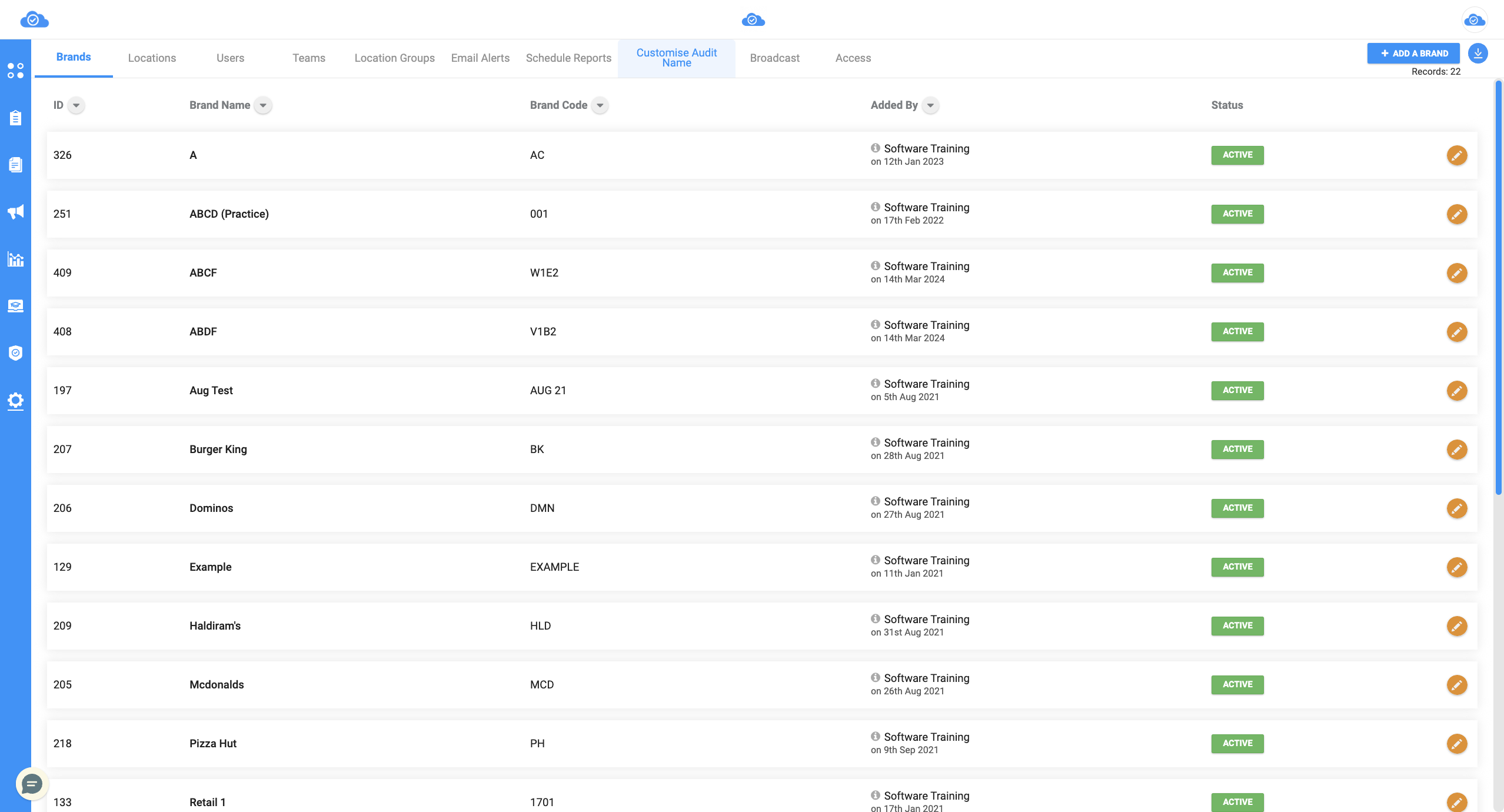Viewport: 1504px width, 812px height.
Task: Open the shield check sidebar icon
Action: [x=15, y=353]
